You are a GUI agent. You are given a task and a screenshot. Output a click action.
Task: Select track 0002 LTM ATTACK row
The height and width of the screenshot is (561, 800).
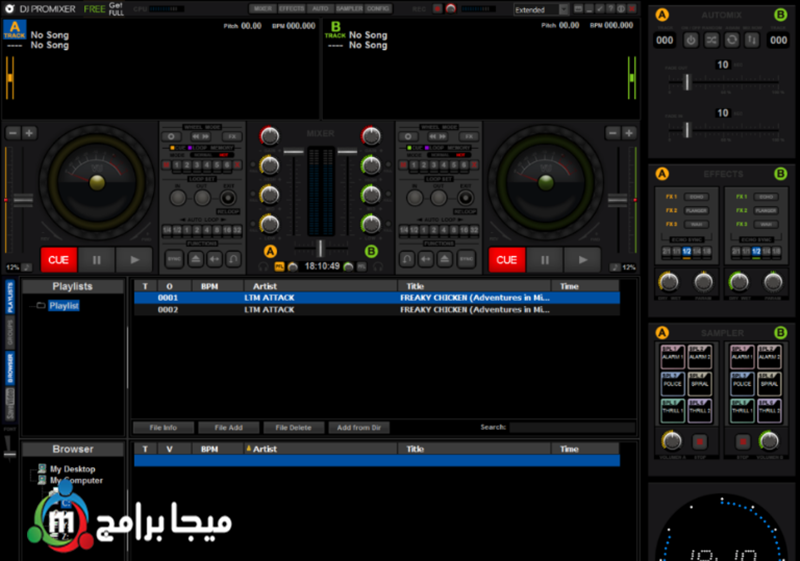pos(377,310)
